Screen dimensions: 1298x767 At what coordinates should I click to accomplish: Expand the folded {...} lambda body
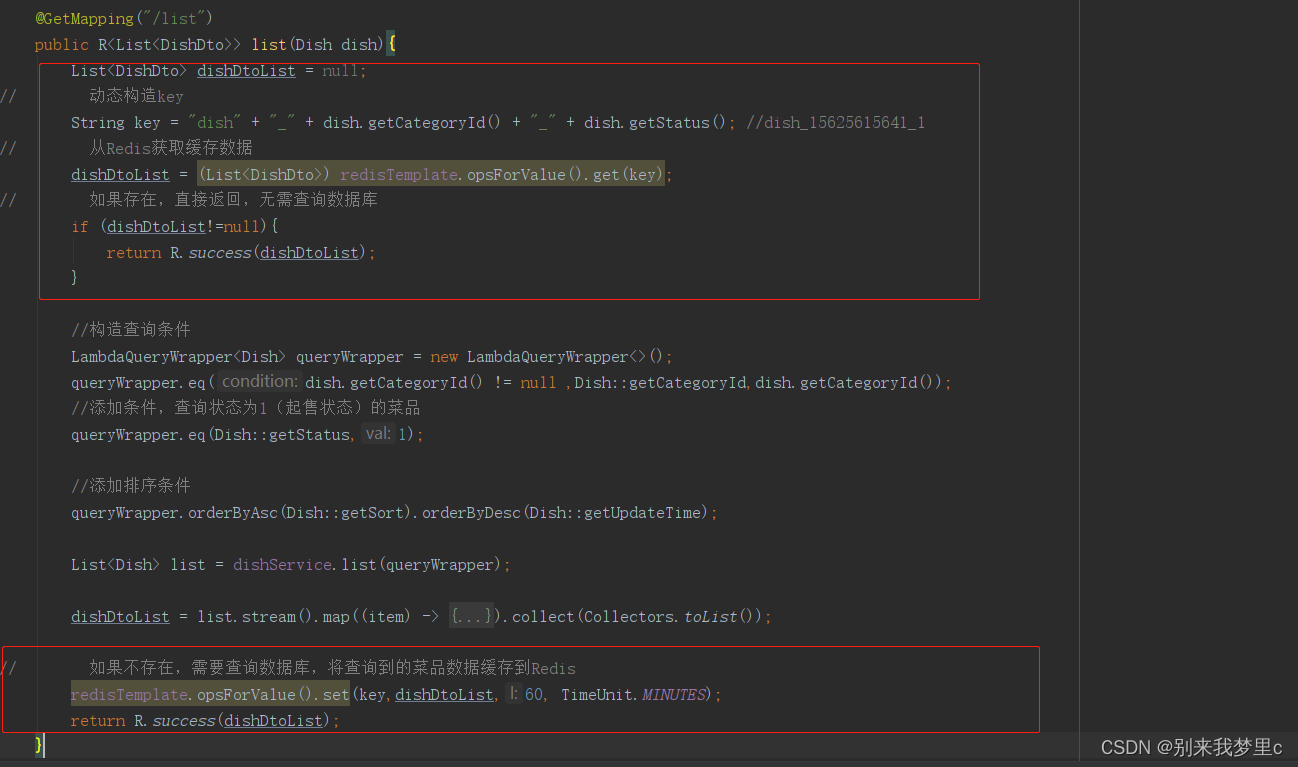click(x=471, y=616)
